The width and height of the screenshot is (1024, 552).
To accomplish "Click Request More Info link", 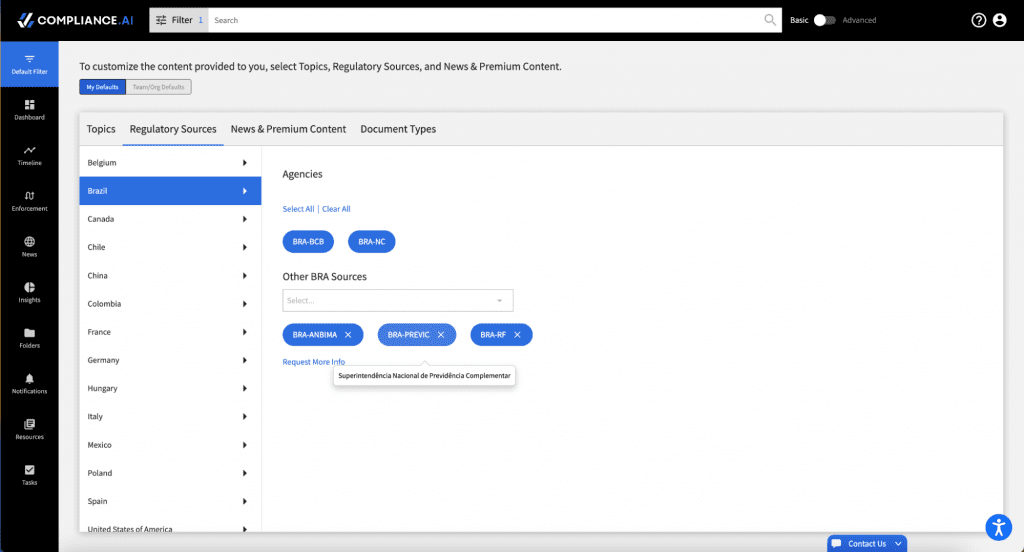I will point(313,362).
